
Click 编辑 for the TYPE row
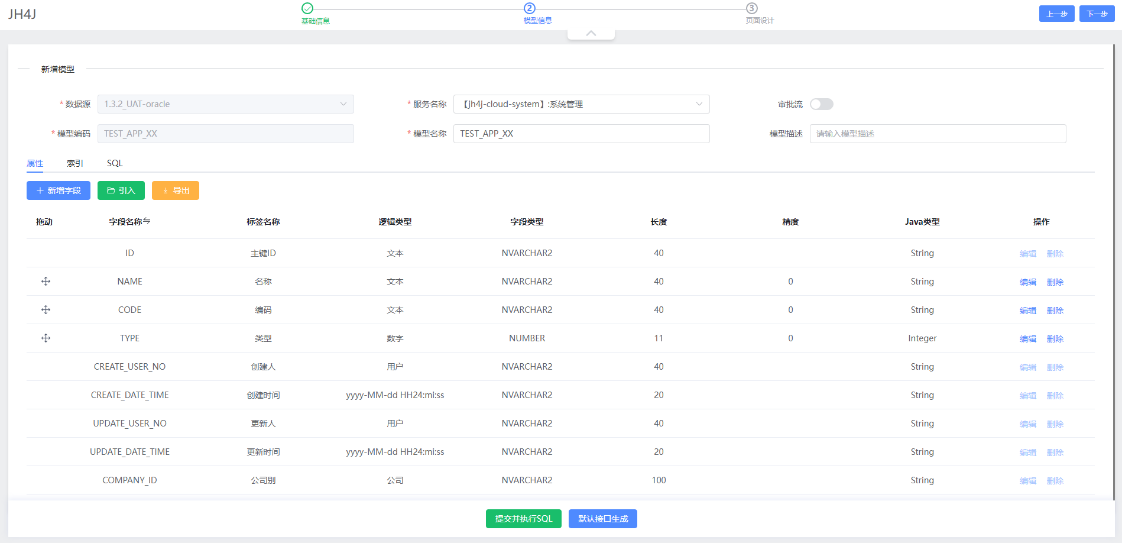point(1028,338)
